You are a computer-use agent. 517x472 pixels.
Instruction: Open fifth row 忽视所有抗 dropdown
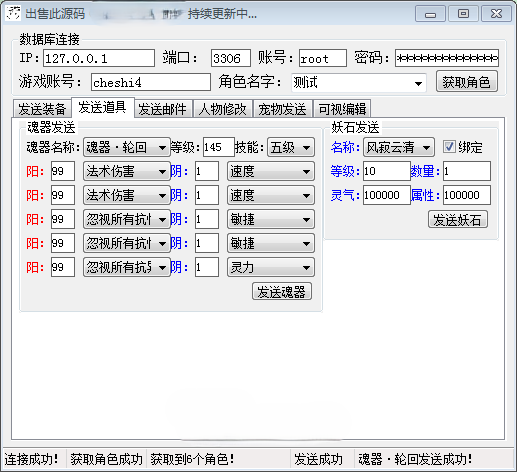(x=127, y=267)
